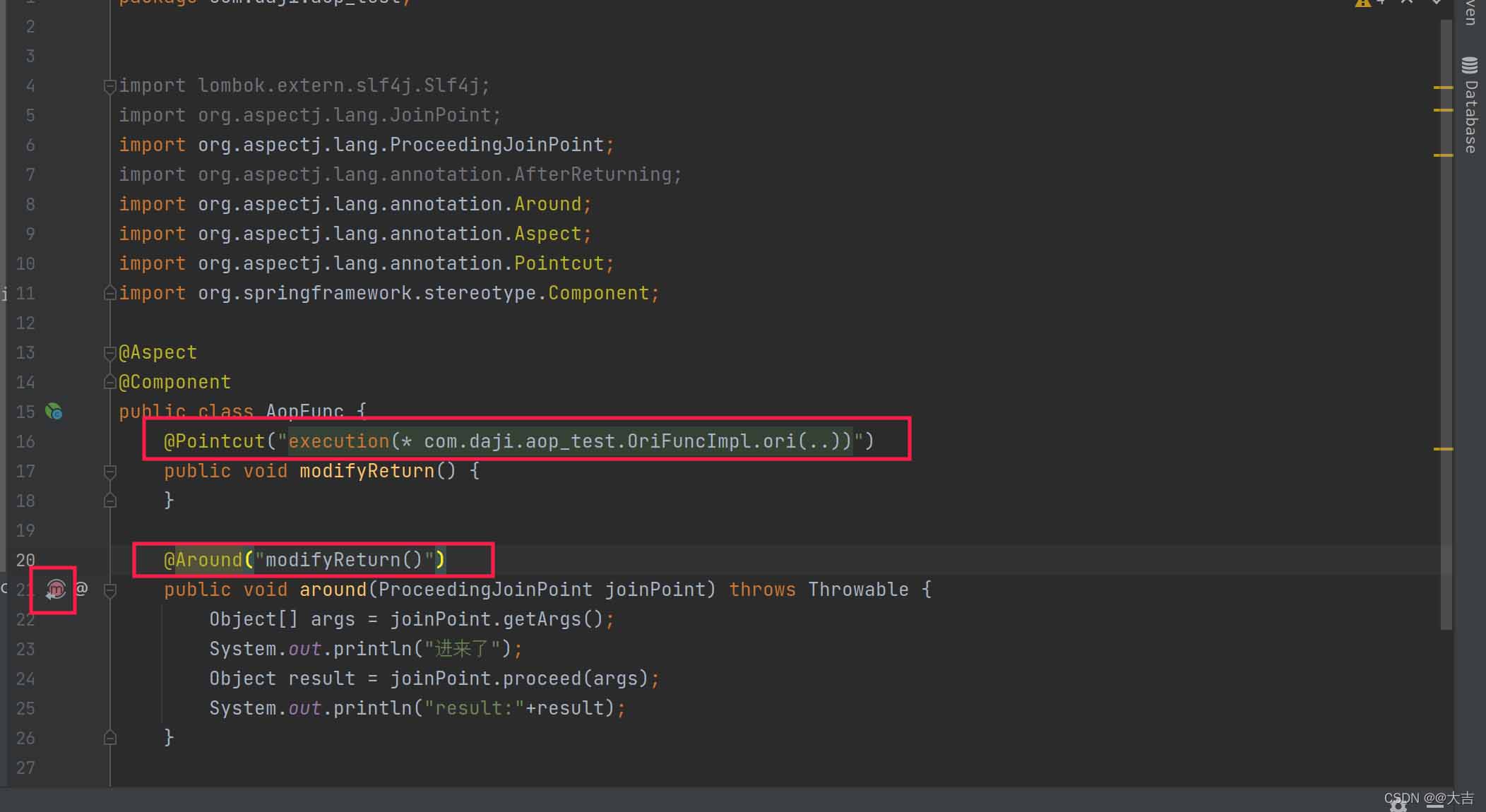
Task: Click the @Component annotation
Action: click(174, 382)
